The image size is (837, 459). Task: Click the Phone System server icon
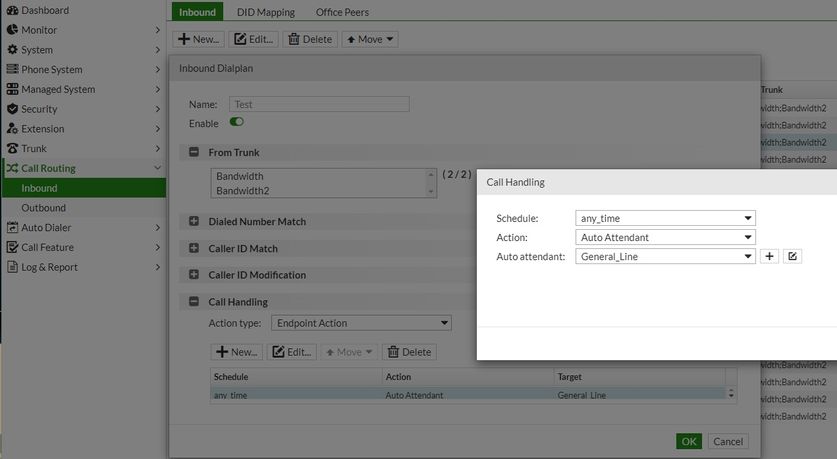[12, 69]
